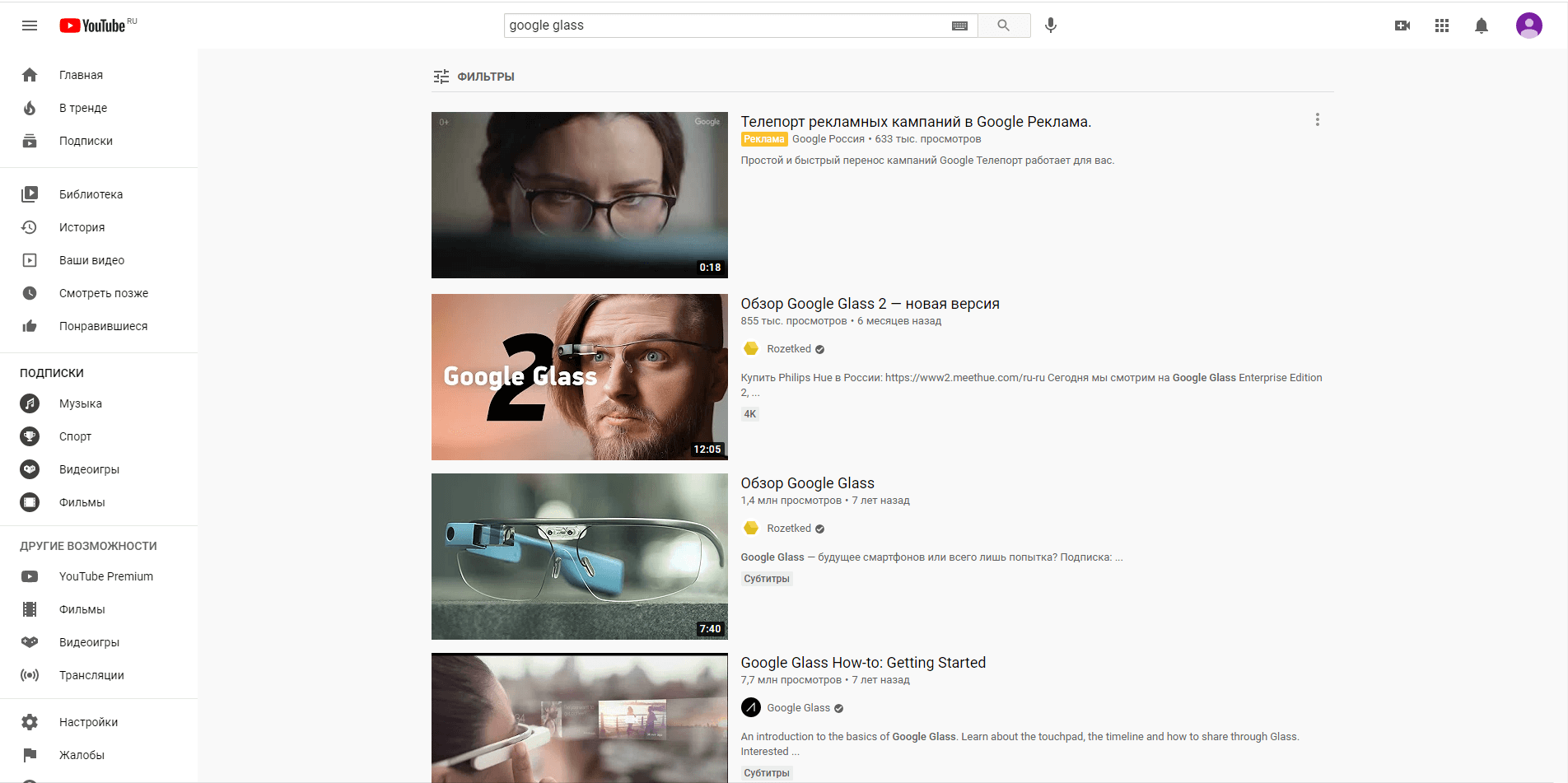Screen dimensions: 1568x783
Task: Open Rozetked channel under 7:40 video
Action: click(x=789, y=529)
